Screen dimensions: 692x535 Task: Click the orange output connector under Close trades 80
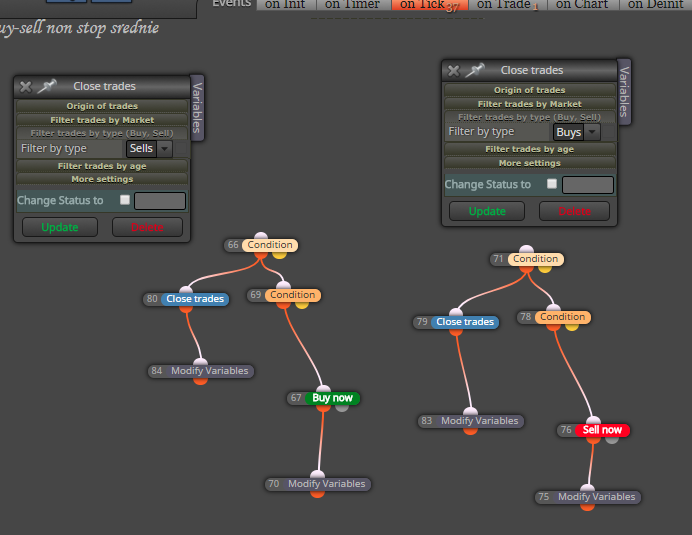click(x=186, y=309)
